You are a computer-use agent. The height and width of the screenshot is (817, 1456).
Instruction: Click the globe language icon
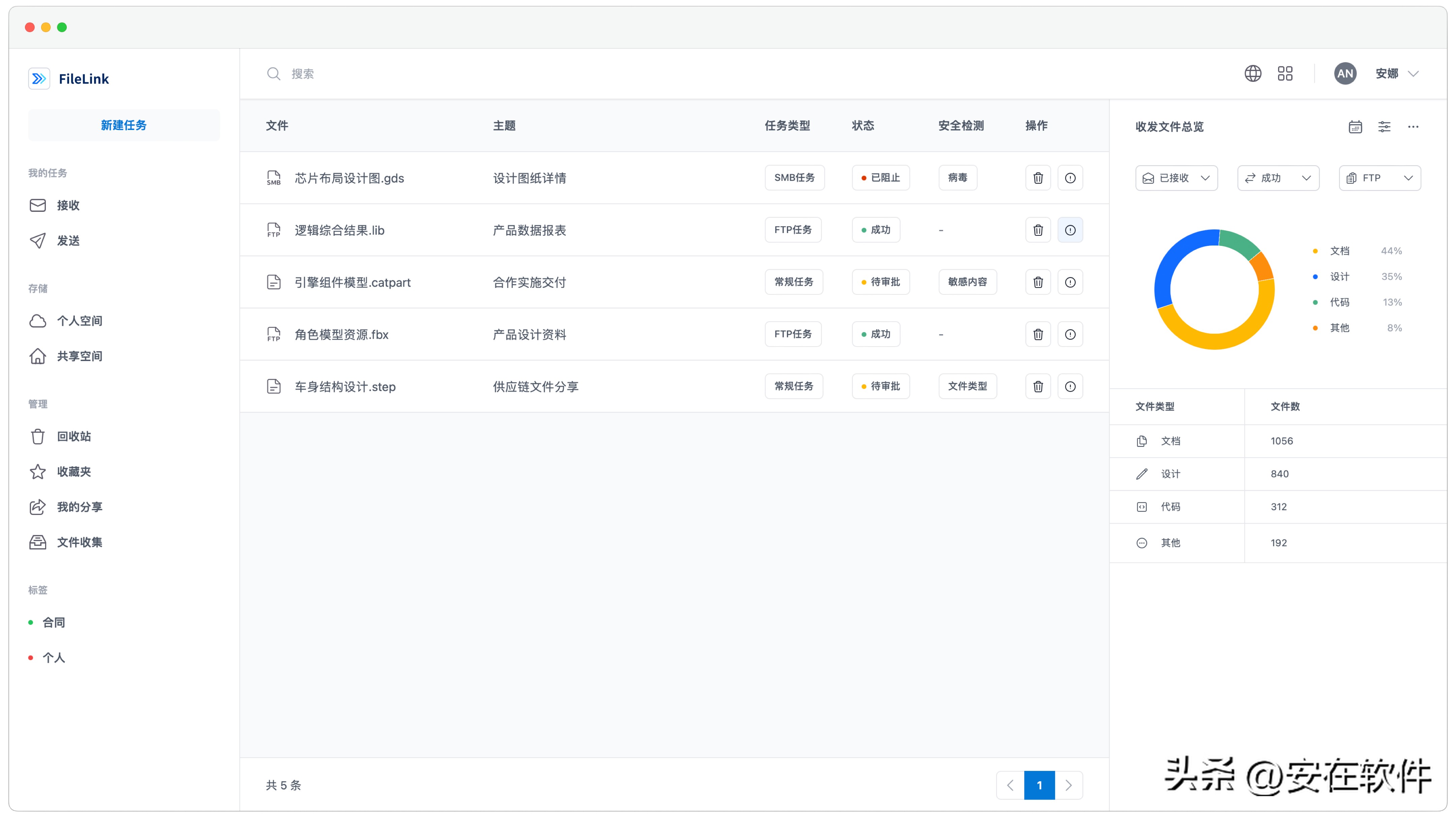click(x=1252, y=73)
